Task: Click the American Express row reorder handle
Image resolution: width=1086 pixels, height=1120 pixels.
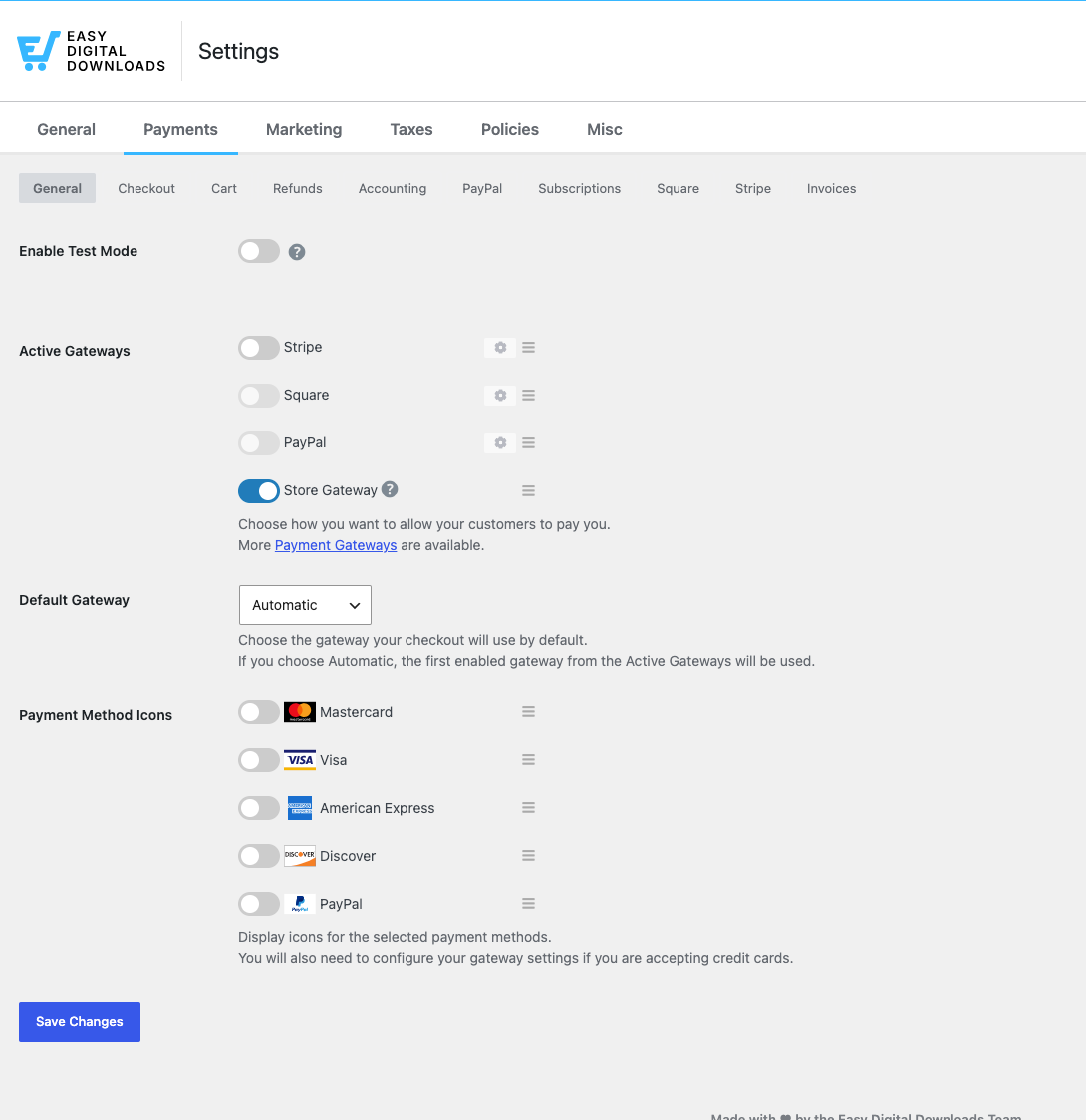Action: pyautogui.click(x=528, y=808)
